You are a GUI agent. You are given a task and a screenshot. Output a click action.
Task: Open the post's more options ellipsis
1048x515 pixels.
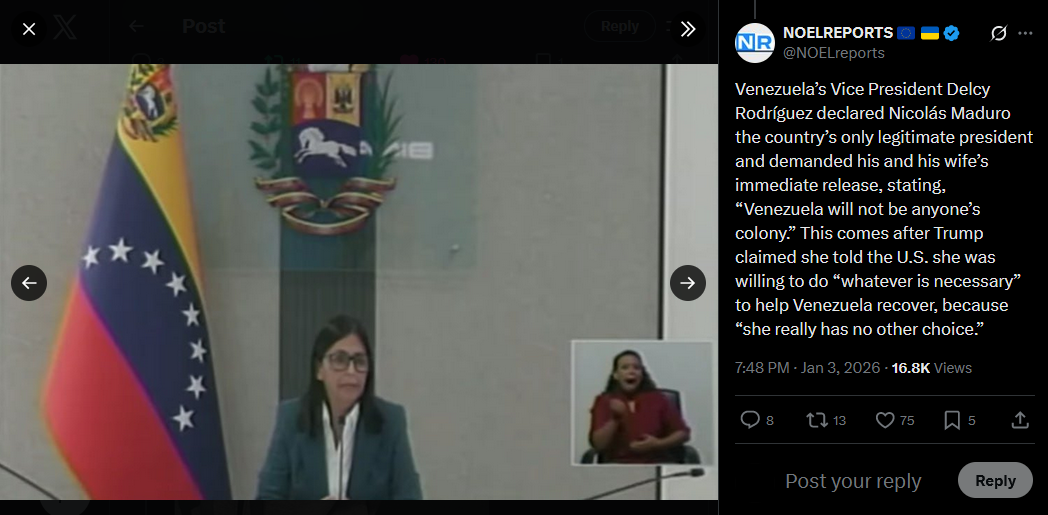(x=1025, y=33)
